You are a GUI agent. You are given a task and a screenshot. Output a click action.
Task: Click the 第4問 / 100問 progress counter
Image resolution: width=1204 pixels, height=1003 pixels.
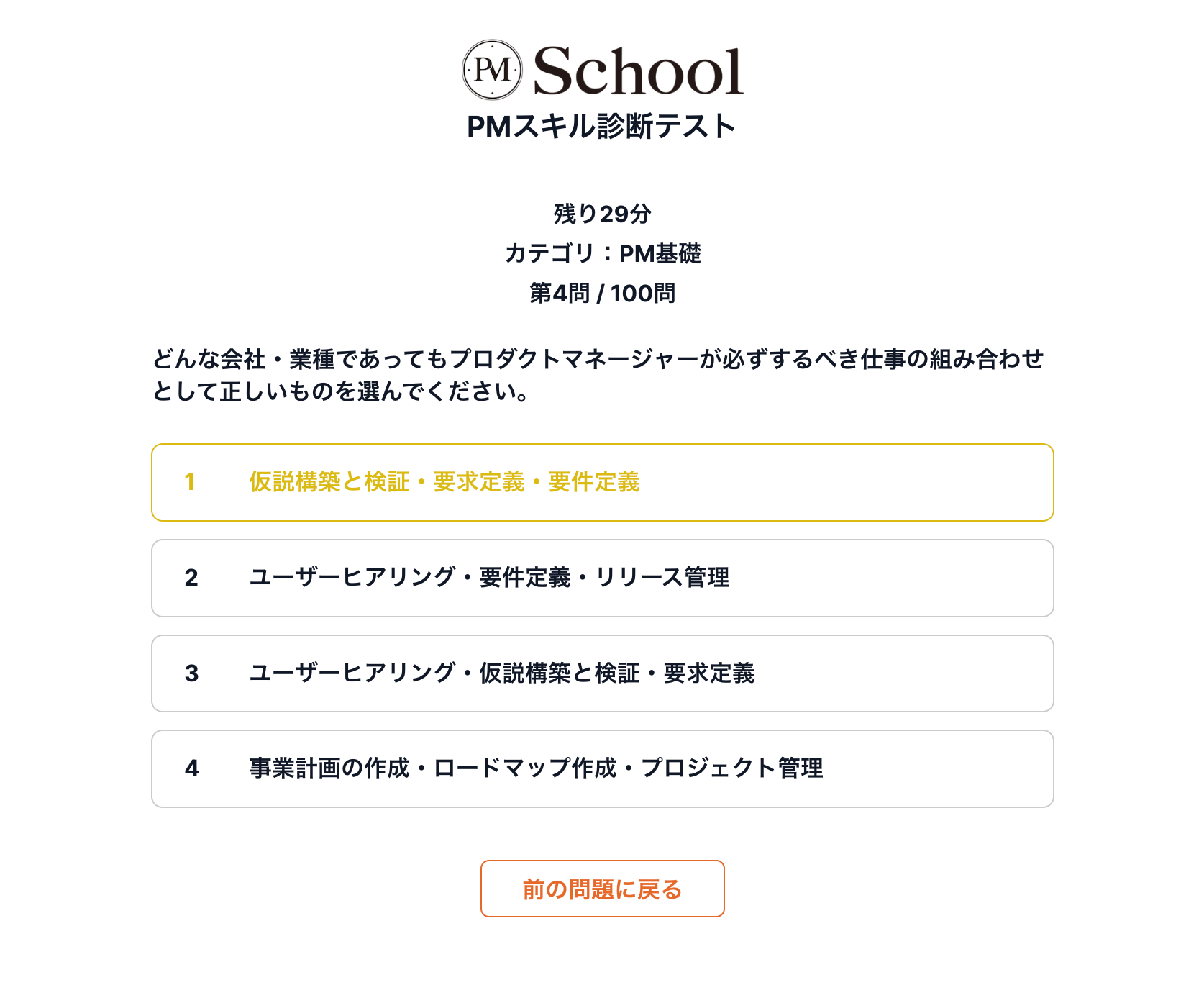pos(602,293)
